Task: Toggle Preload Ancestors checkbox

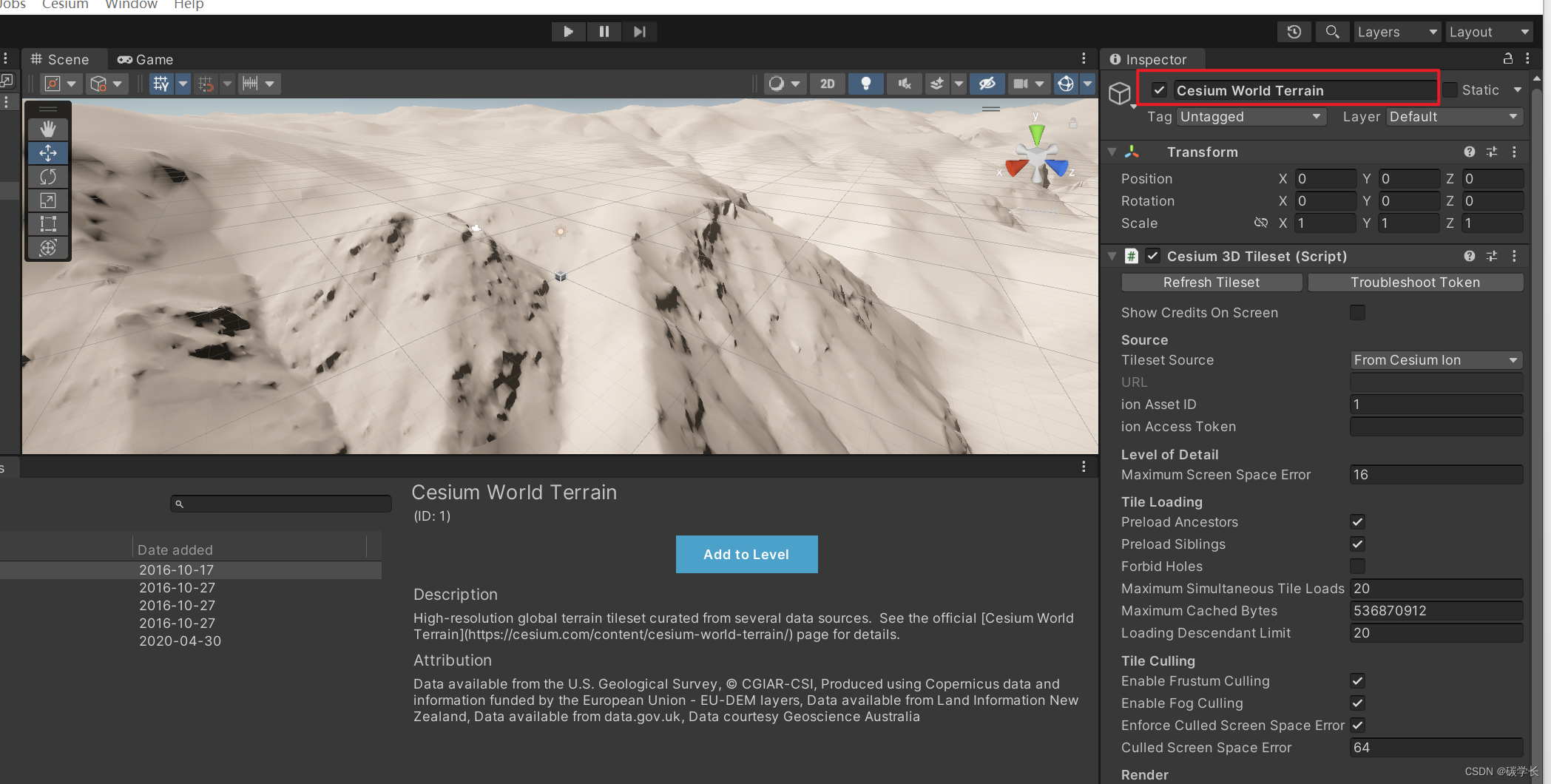Action: click(x=1357, y=521)
